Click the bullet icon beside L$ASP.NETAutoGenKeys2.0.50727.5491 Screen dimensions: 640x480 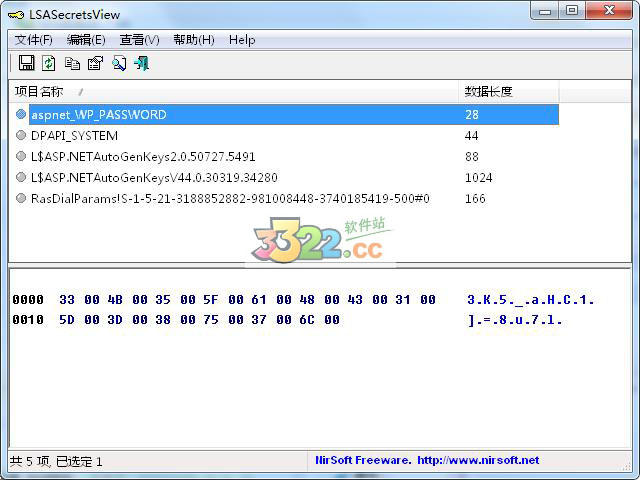click(21, 156)
